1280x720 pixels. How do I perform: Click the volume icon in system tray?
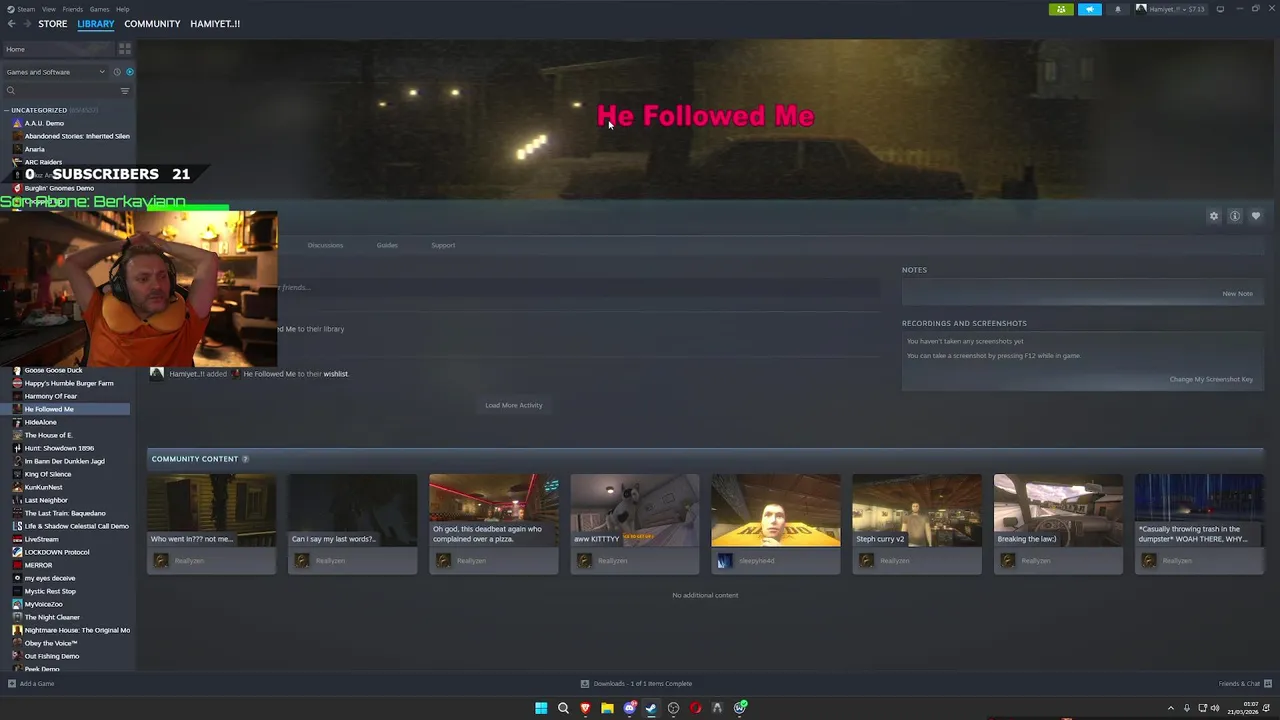(x=1215, y=708)
